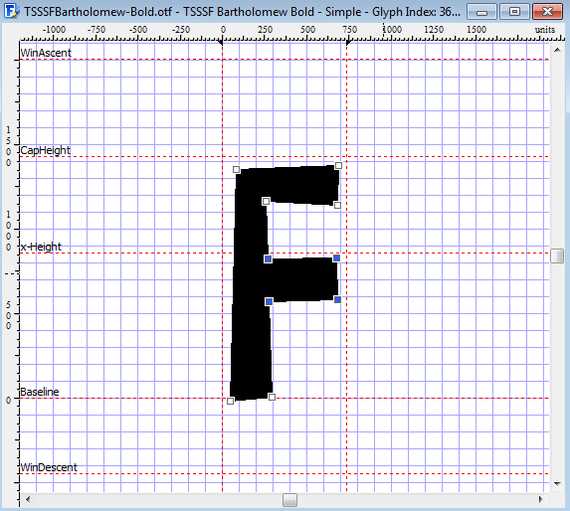Select the bottom-right point of the F stem
This screenshot has width=570, height=511.
pyautogui.click(x=272, y=397)
